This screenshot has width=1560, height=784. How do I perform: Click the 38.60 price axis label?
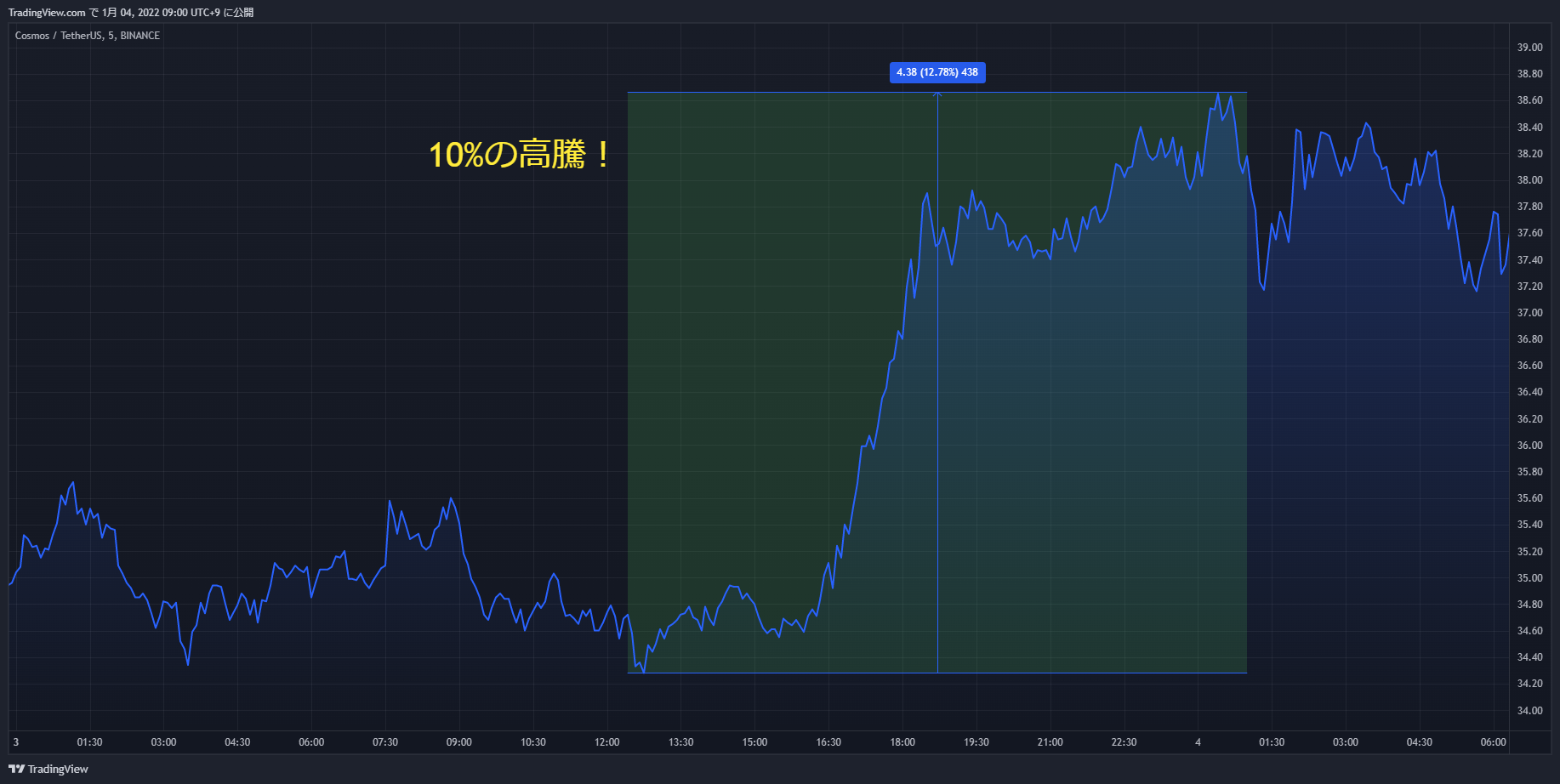tap(1529, 100)
